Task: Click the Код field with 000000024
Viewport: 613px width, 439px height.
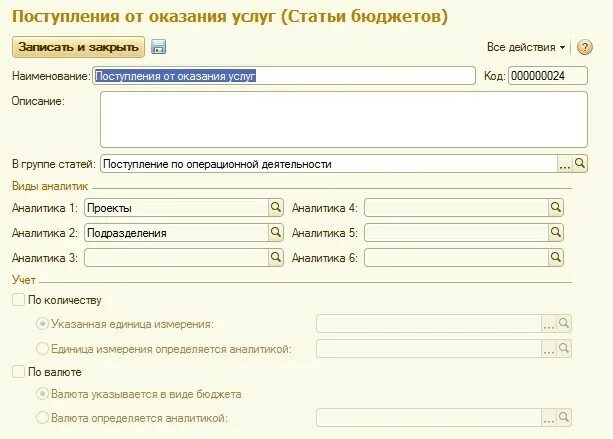Action: 548,75
